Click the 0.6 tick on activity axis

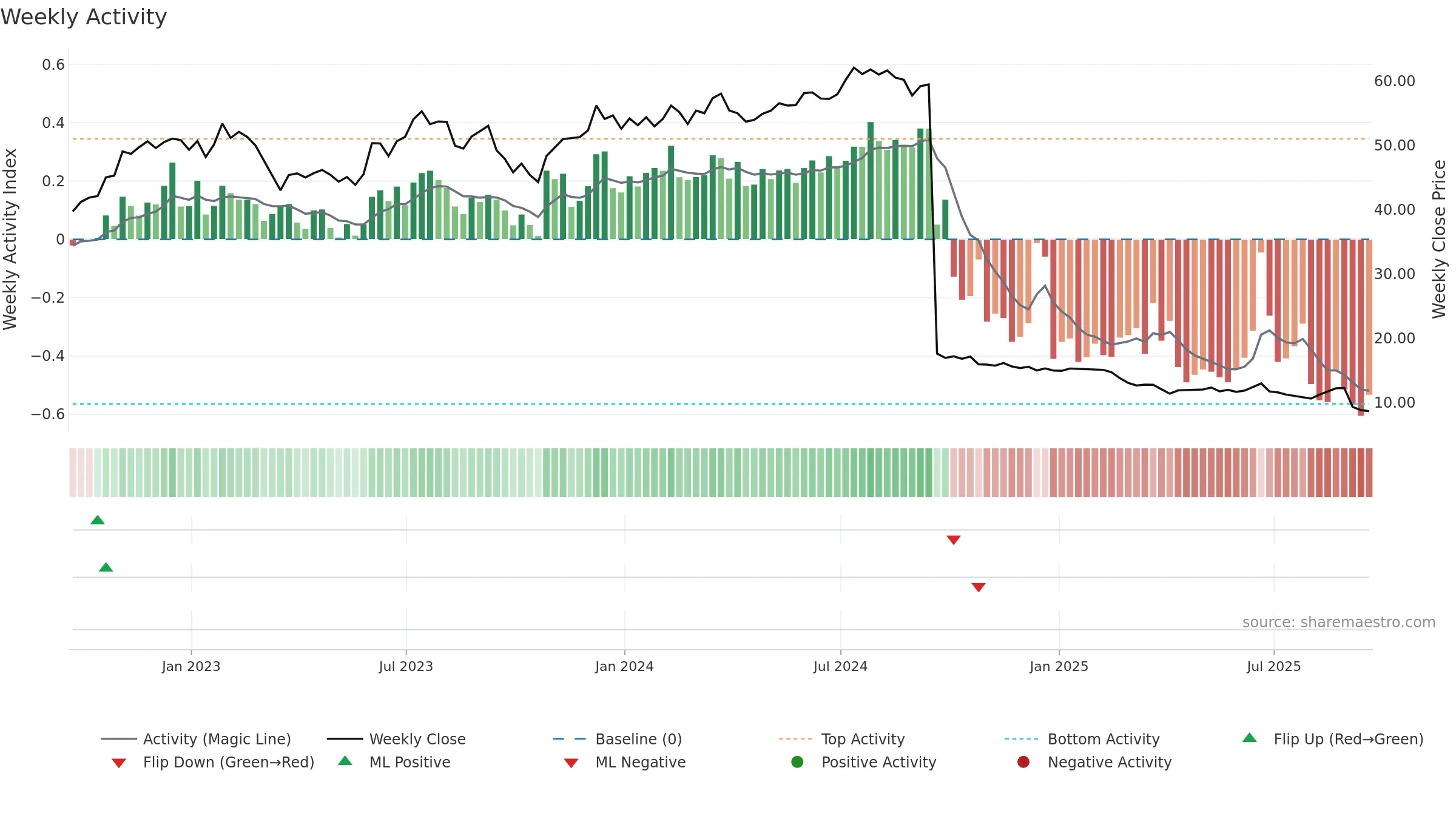click(53, 65)
